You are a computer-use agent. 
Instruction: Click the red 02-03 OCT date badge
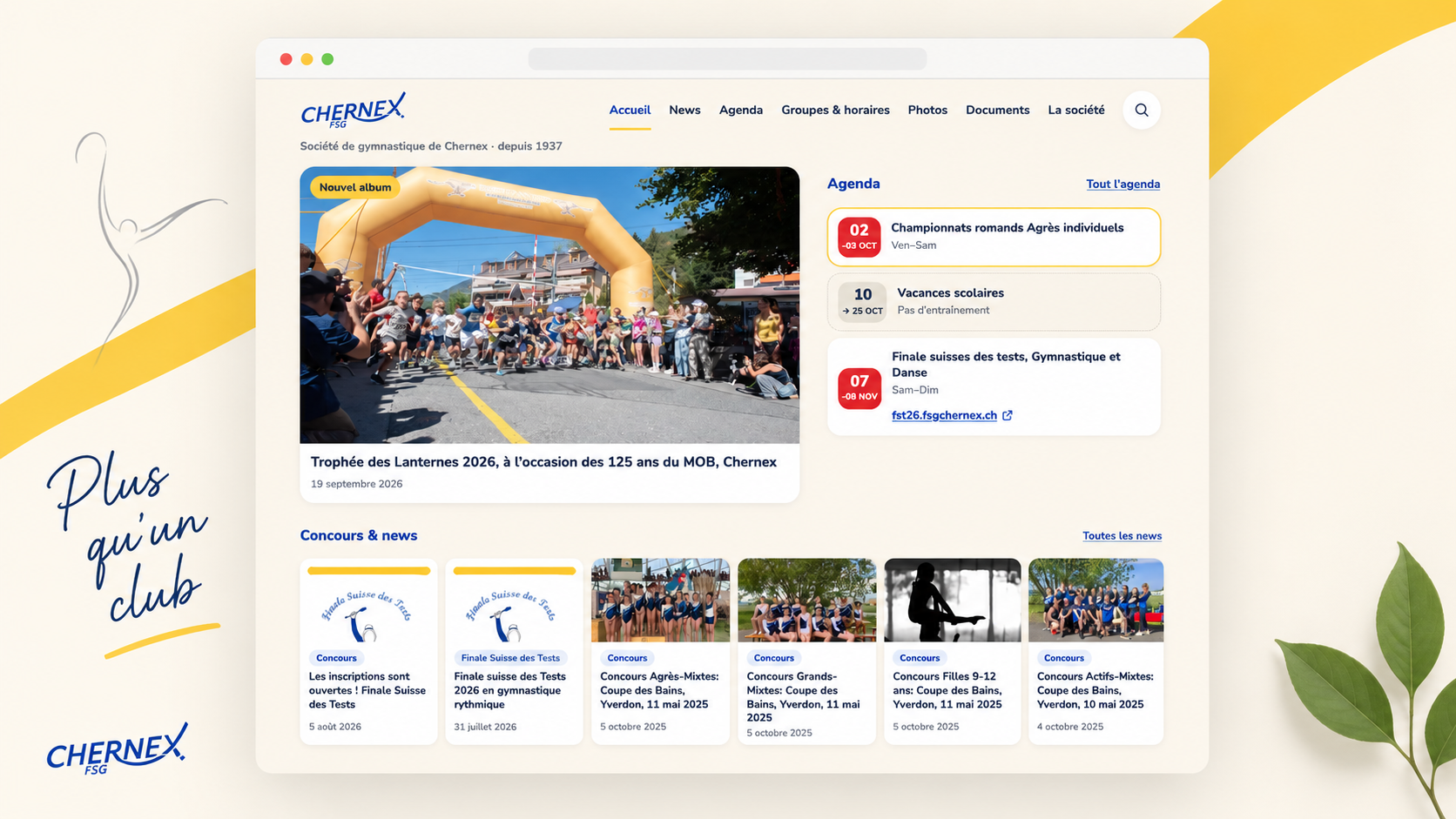tap(859, 237)
